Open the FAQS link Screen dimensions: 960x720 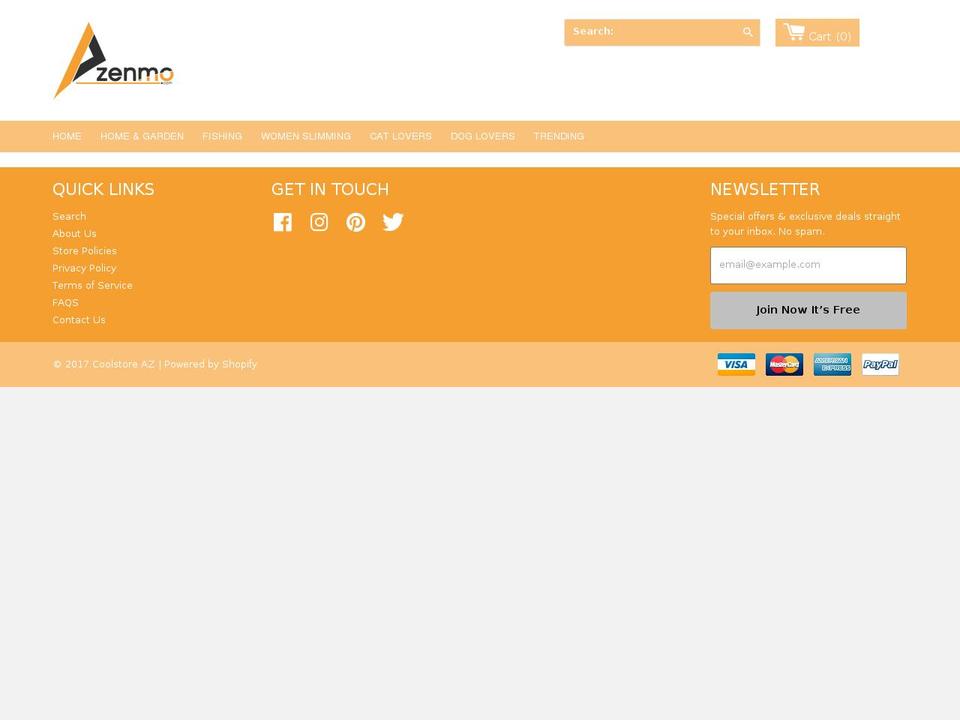[66, 302]
